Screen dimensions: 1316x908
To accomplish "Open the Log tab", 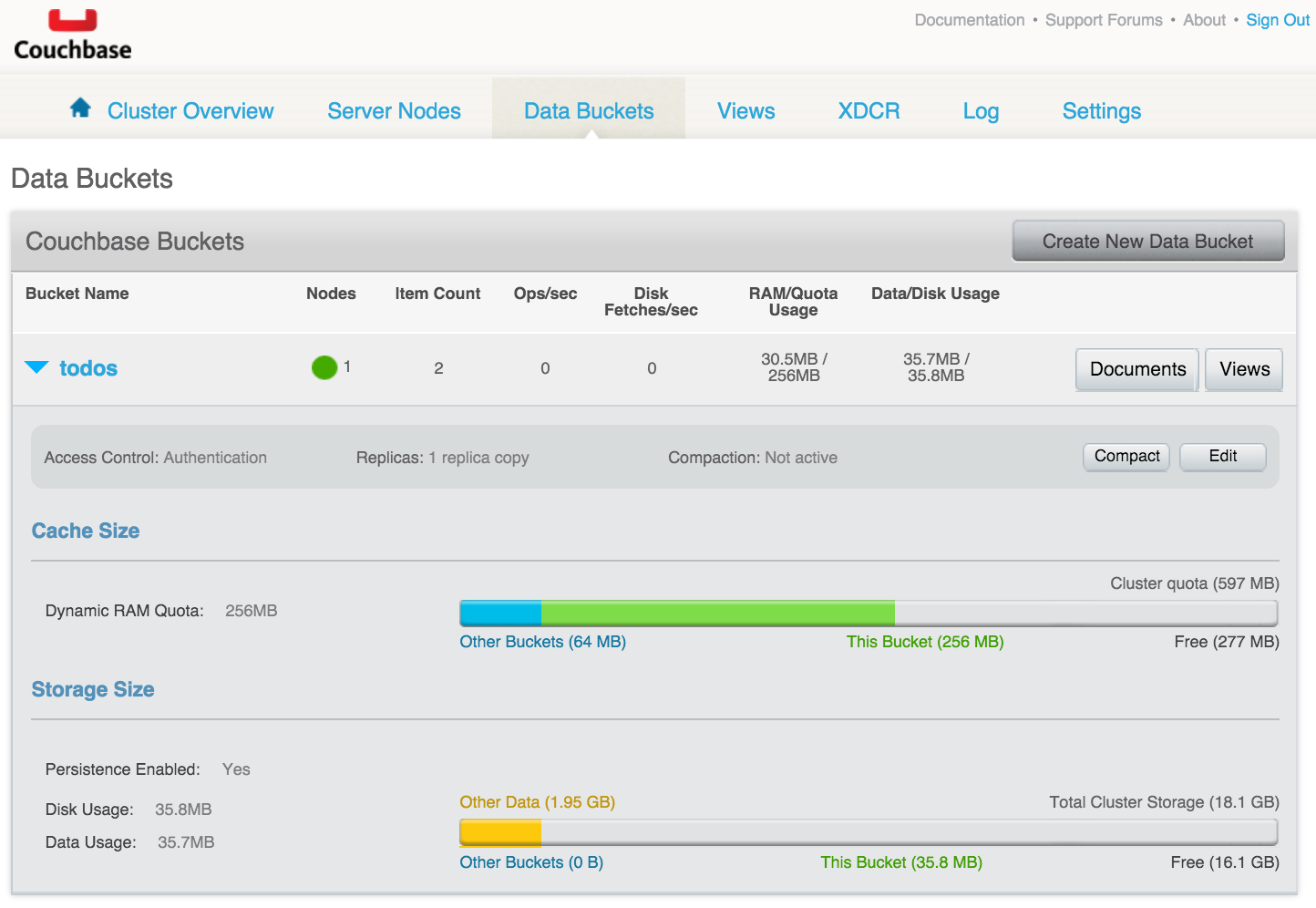I will [981, 111].
